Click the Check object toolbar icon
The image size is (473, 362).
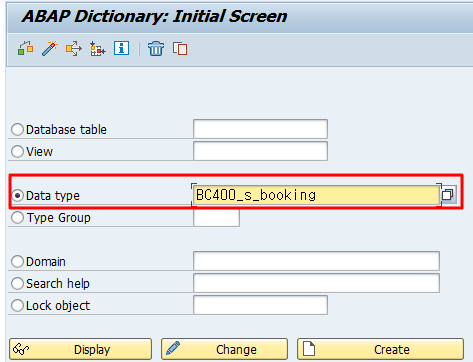point(25,49)
